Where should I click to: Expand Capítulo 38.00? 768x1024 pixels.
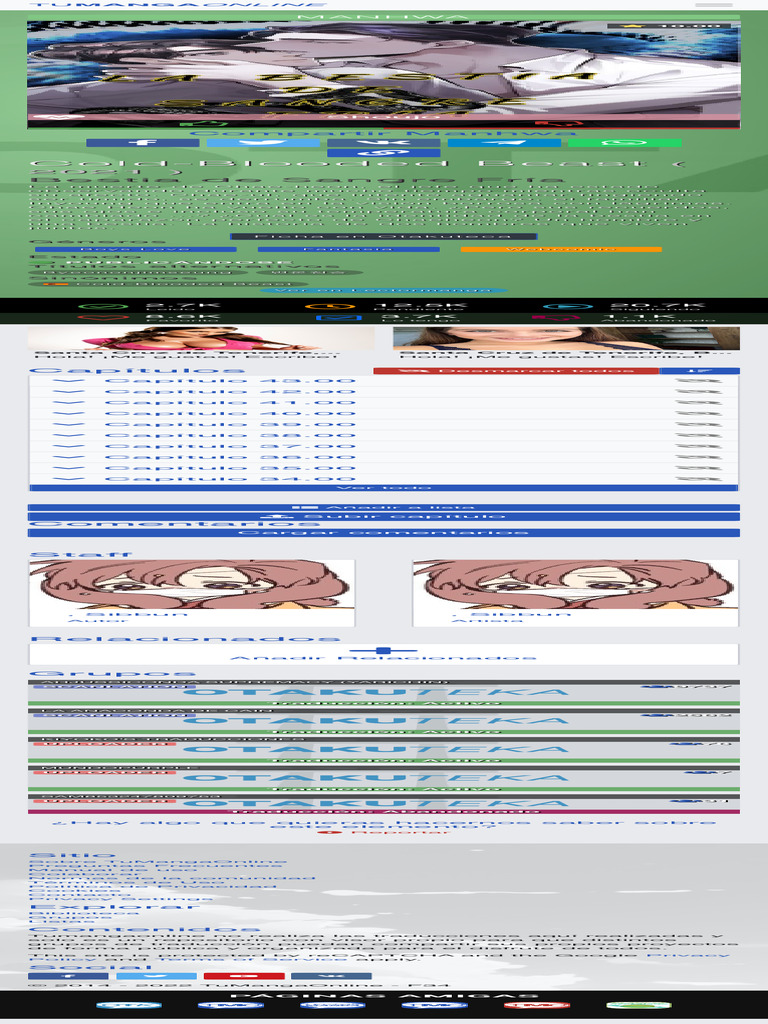230,436
